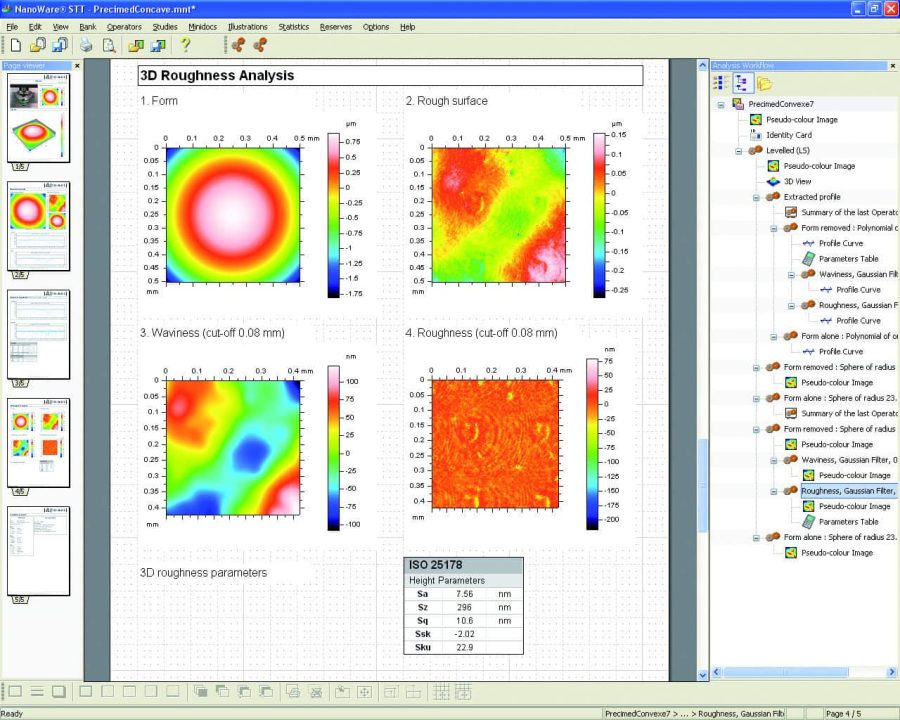Close the Analysis Workflow panel
This screenshot has width=900, height=720.
[892, 66]
